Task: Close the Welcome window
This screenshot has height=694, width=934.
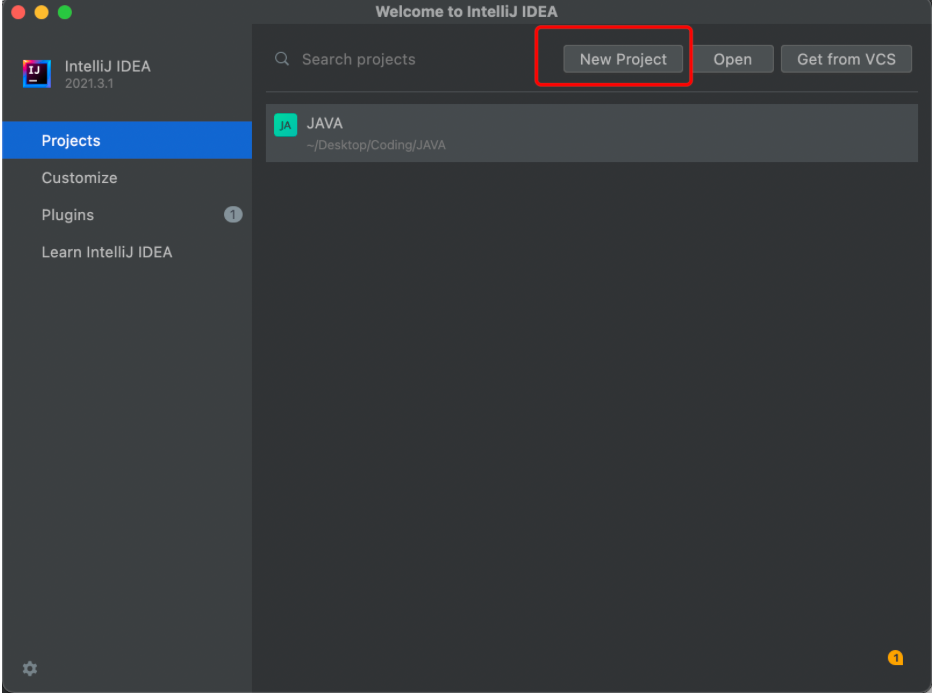Action: tap(18, 12)
